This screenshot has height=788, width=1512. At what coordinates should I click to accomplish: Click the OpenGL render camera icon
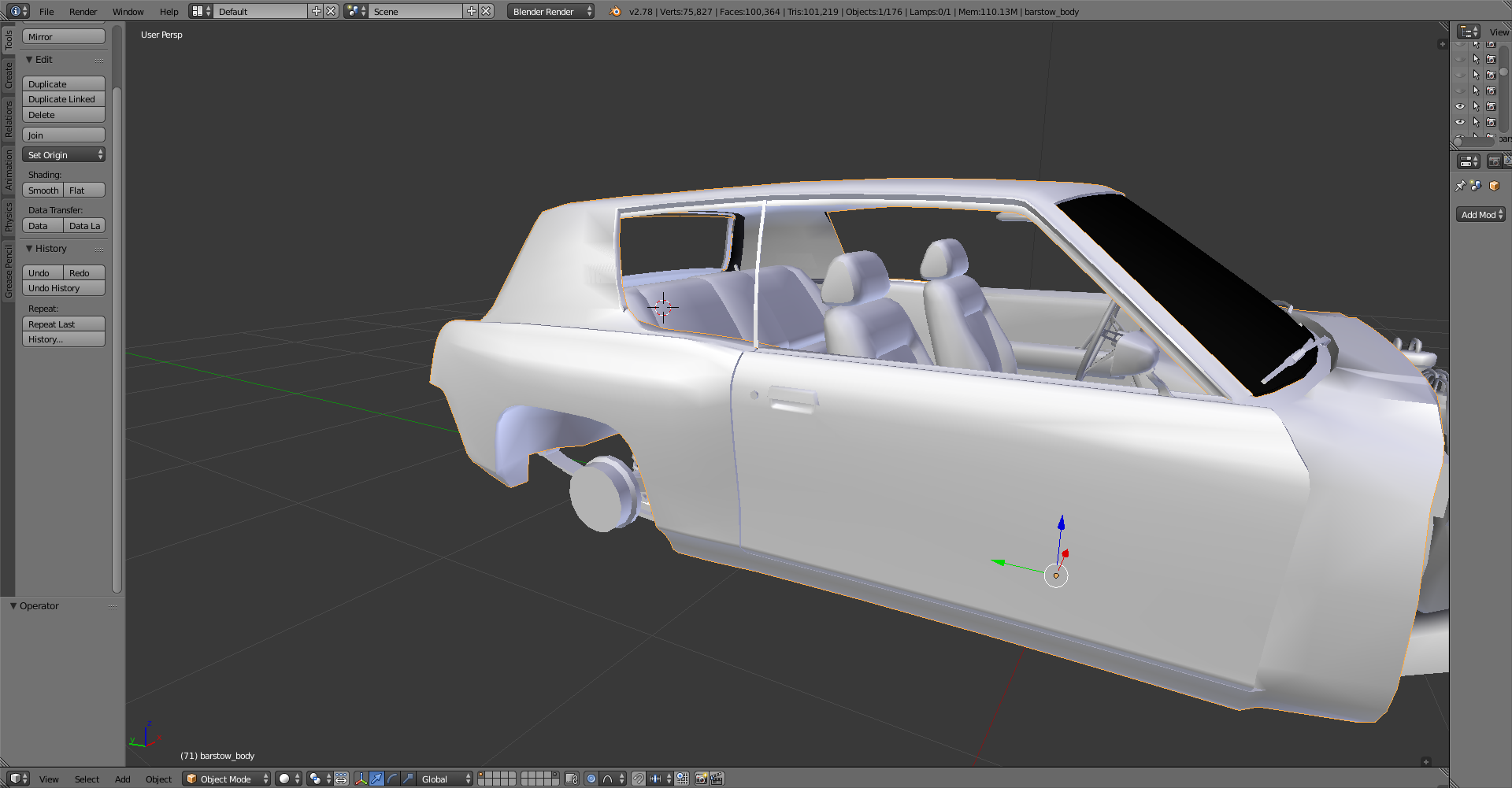(701, 779)
